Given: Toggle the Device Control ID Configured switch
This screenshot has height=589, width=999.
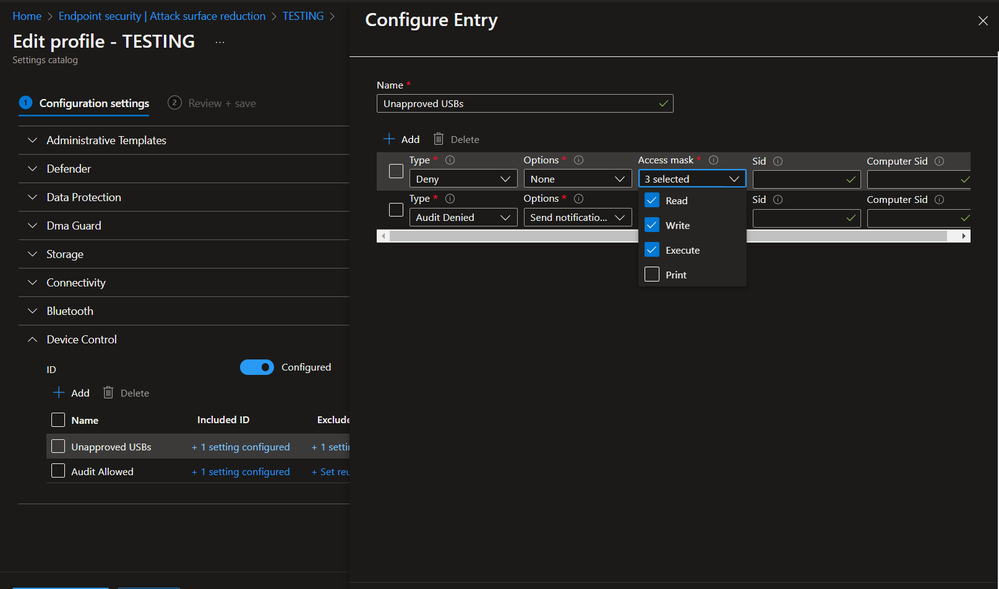Looking at the screenshot, I should (x=257, y=367).
